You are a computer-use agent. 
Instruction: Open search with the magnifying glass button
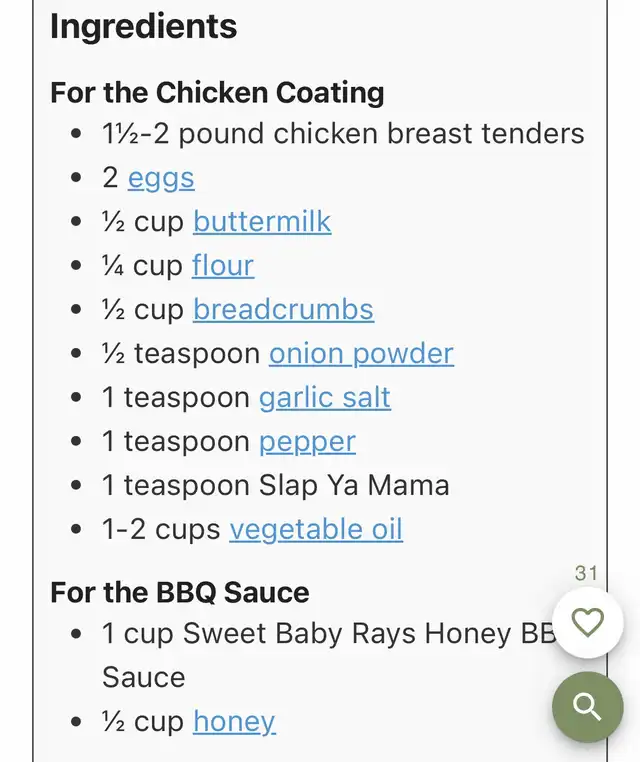(x=587, y=708)
